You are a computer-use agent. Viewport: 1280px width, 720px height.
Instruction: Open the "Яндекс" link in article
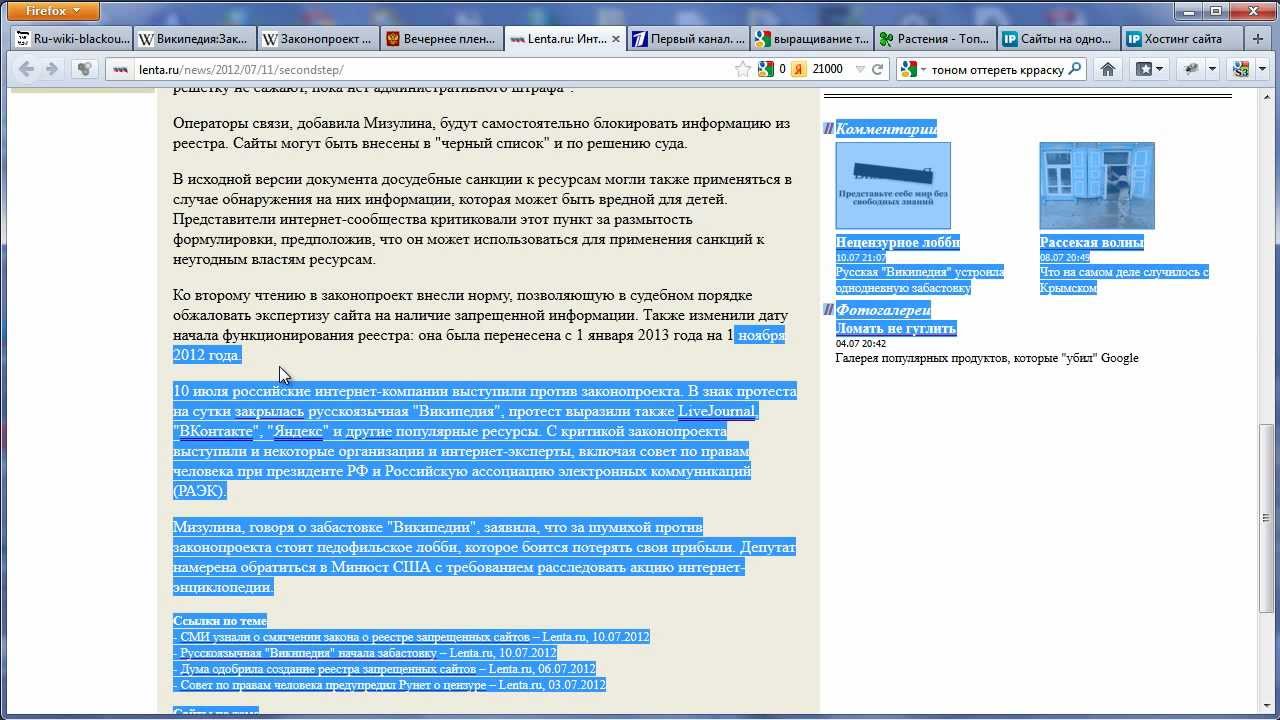tap(297, 431)
